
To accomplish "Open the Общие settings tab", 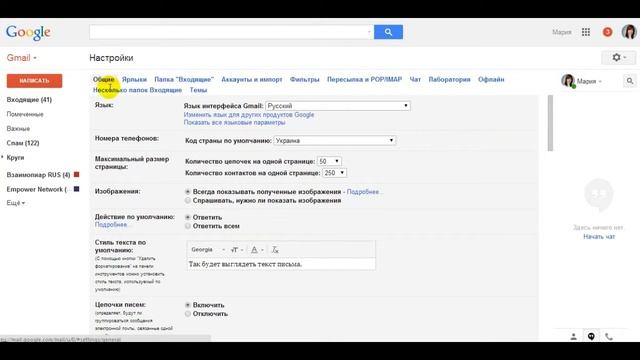I will (x=104, y=79).
